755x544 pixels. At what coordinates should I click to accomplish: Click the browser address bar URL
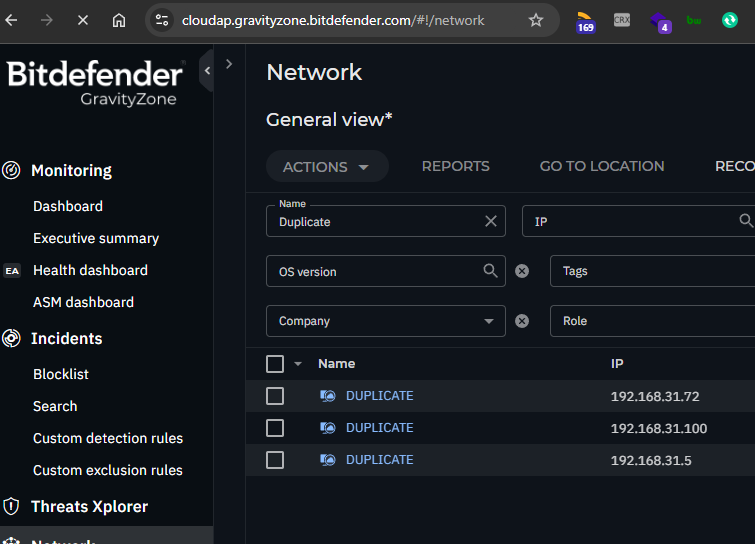click(x=333, y=20)
